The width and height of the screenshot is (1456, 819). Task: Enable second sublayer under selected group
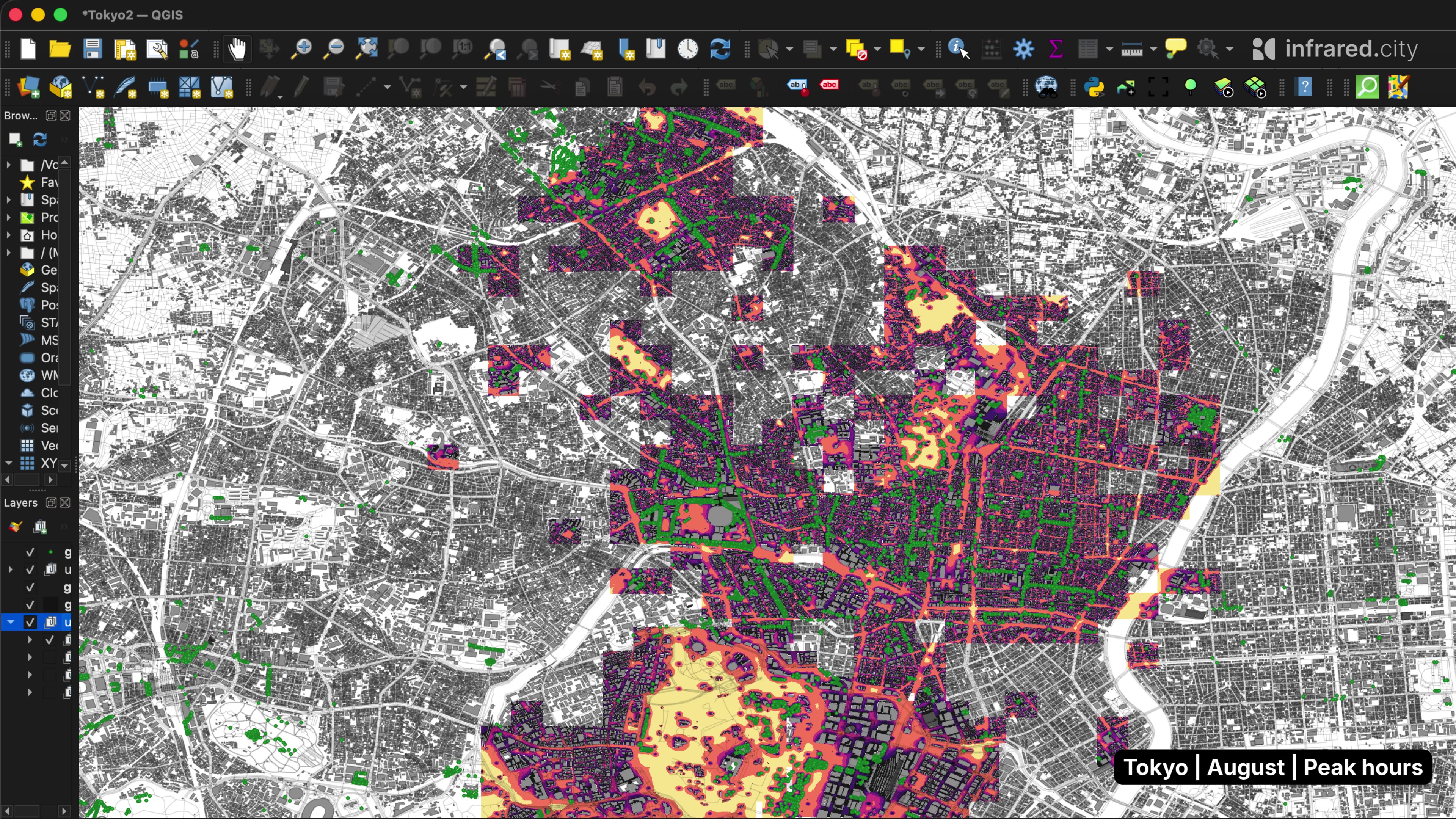[x=50, y=657]
